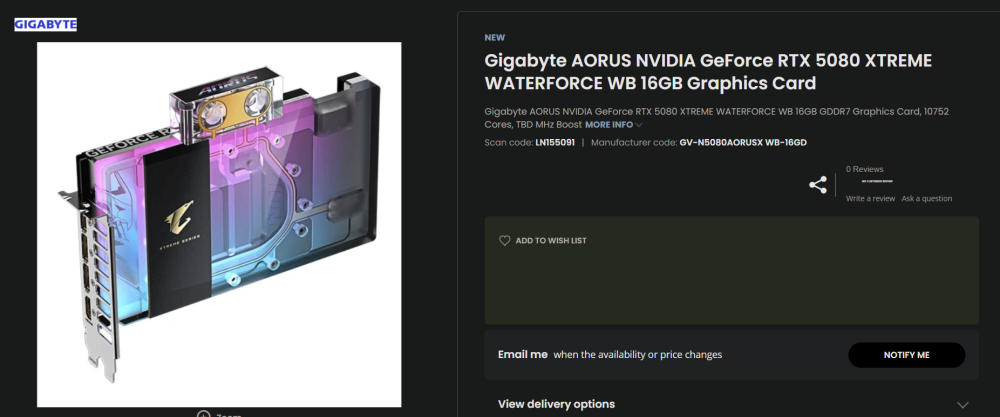Click the Gigabyte brand logo
This screenshot has width=1000, height=417.
pos(45,25)
